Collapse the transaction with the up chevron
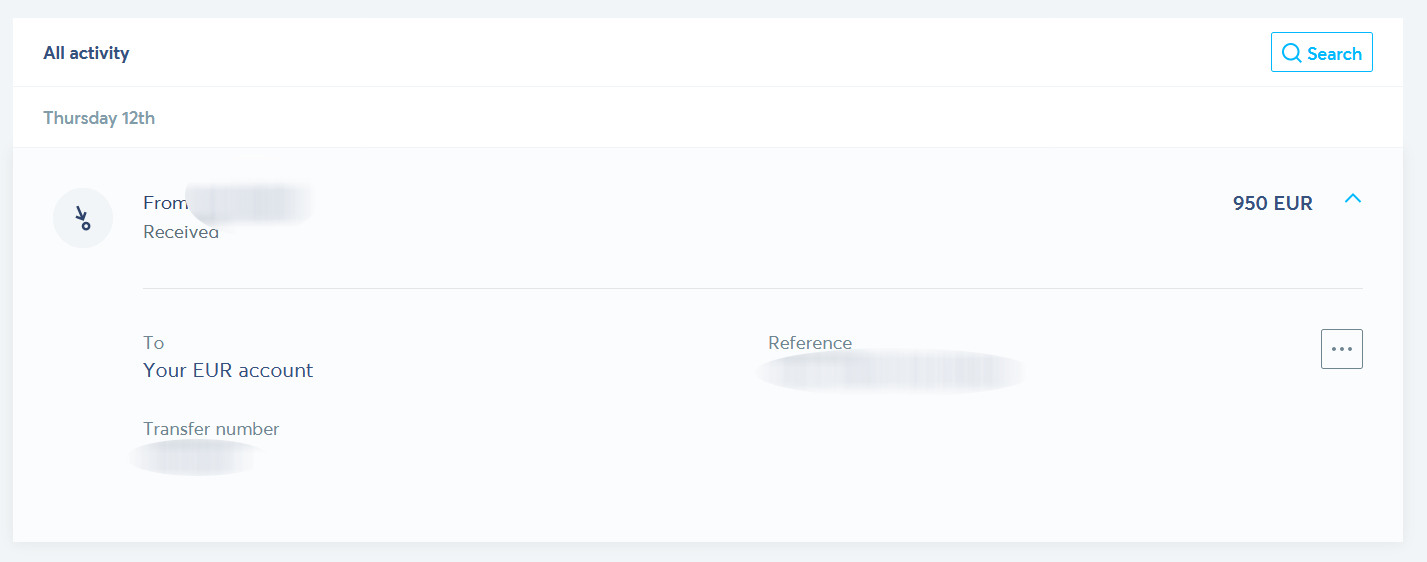The image size is (1427, 562). click(1353, 199)
